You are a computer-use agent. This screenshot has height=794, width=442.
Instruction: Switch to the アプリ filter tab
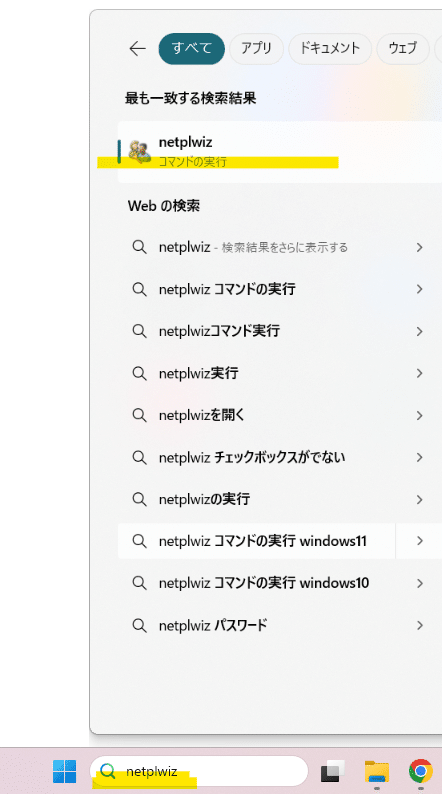pos(256,49)
